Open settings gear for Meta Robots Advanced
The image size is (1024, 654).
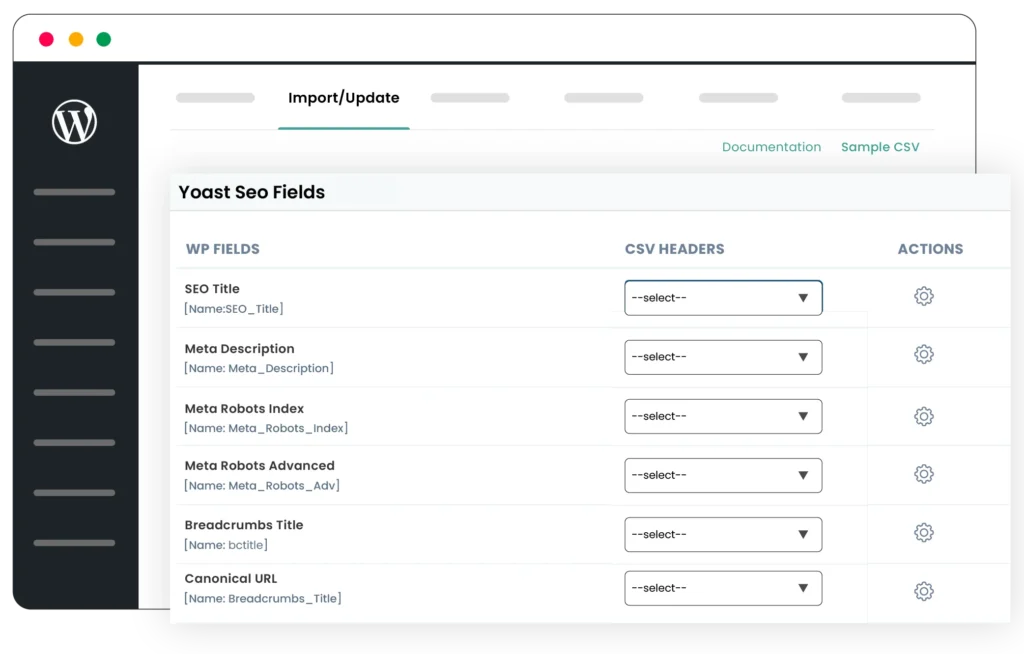[923, 474]
